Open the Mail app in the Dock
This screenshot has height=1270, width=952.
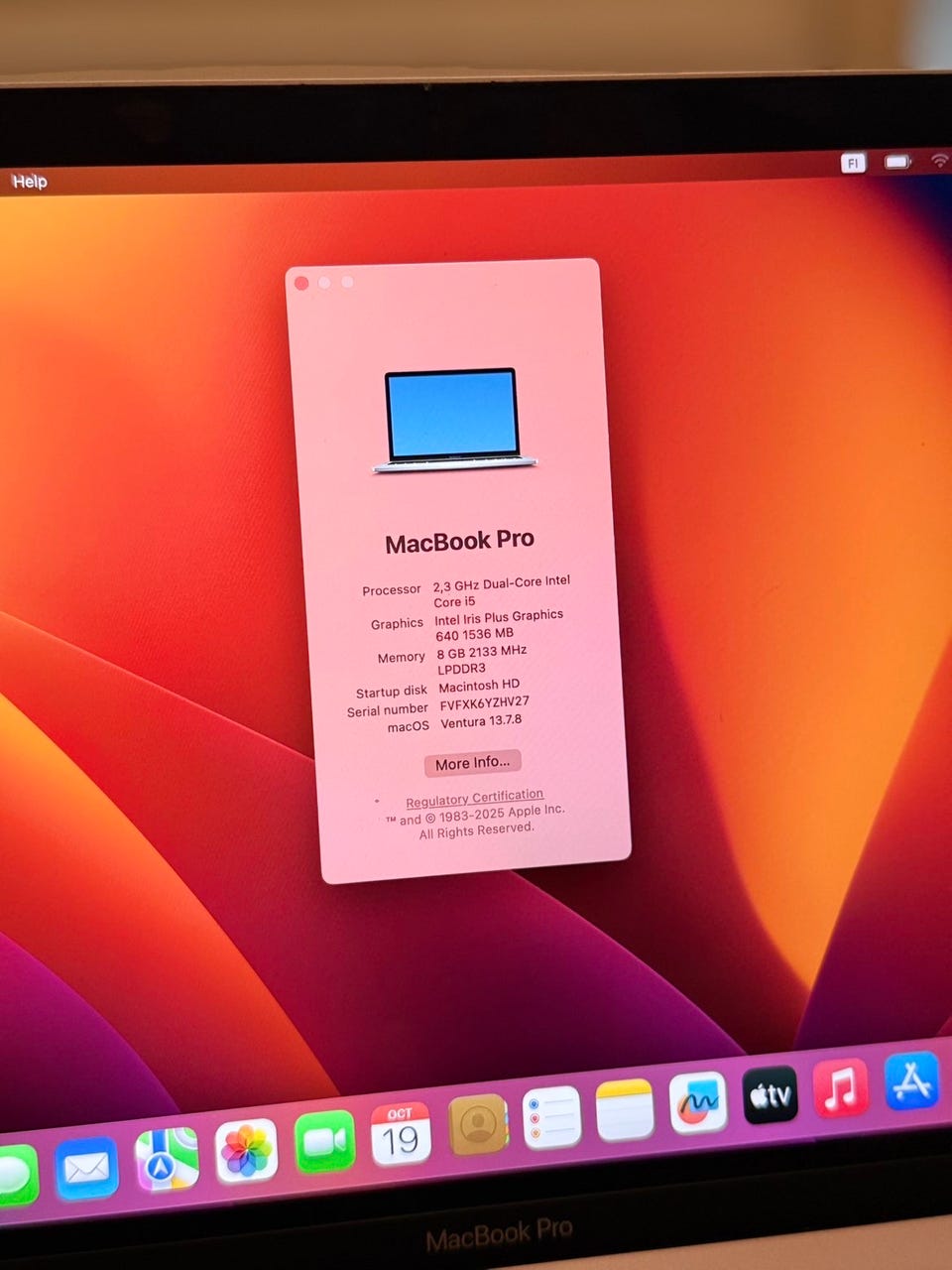86,1168
